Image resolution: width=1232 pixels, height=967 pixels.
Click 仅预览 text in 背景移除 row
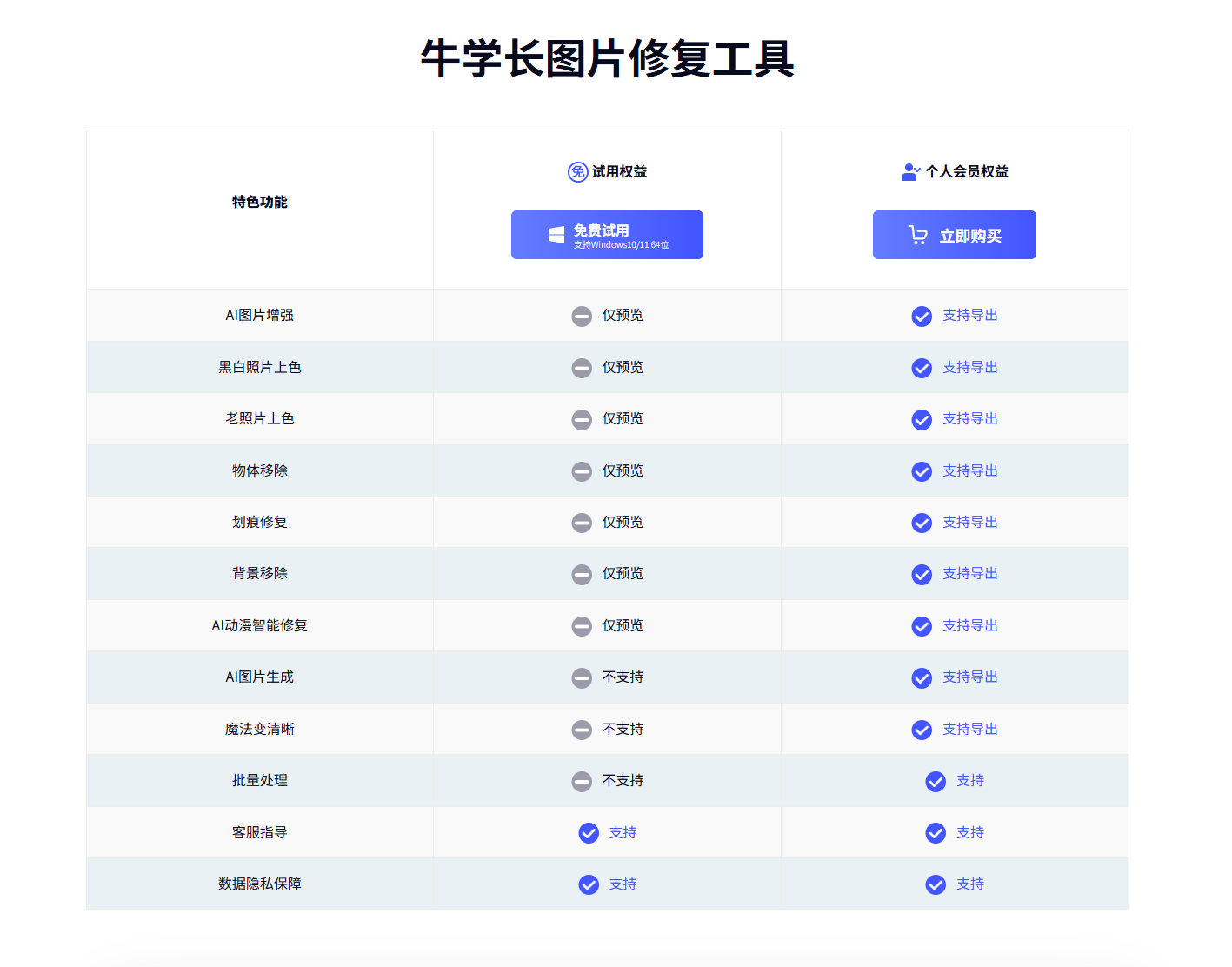pyautogui.click(x=623, y=573)
